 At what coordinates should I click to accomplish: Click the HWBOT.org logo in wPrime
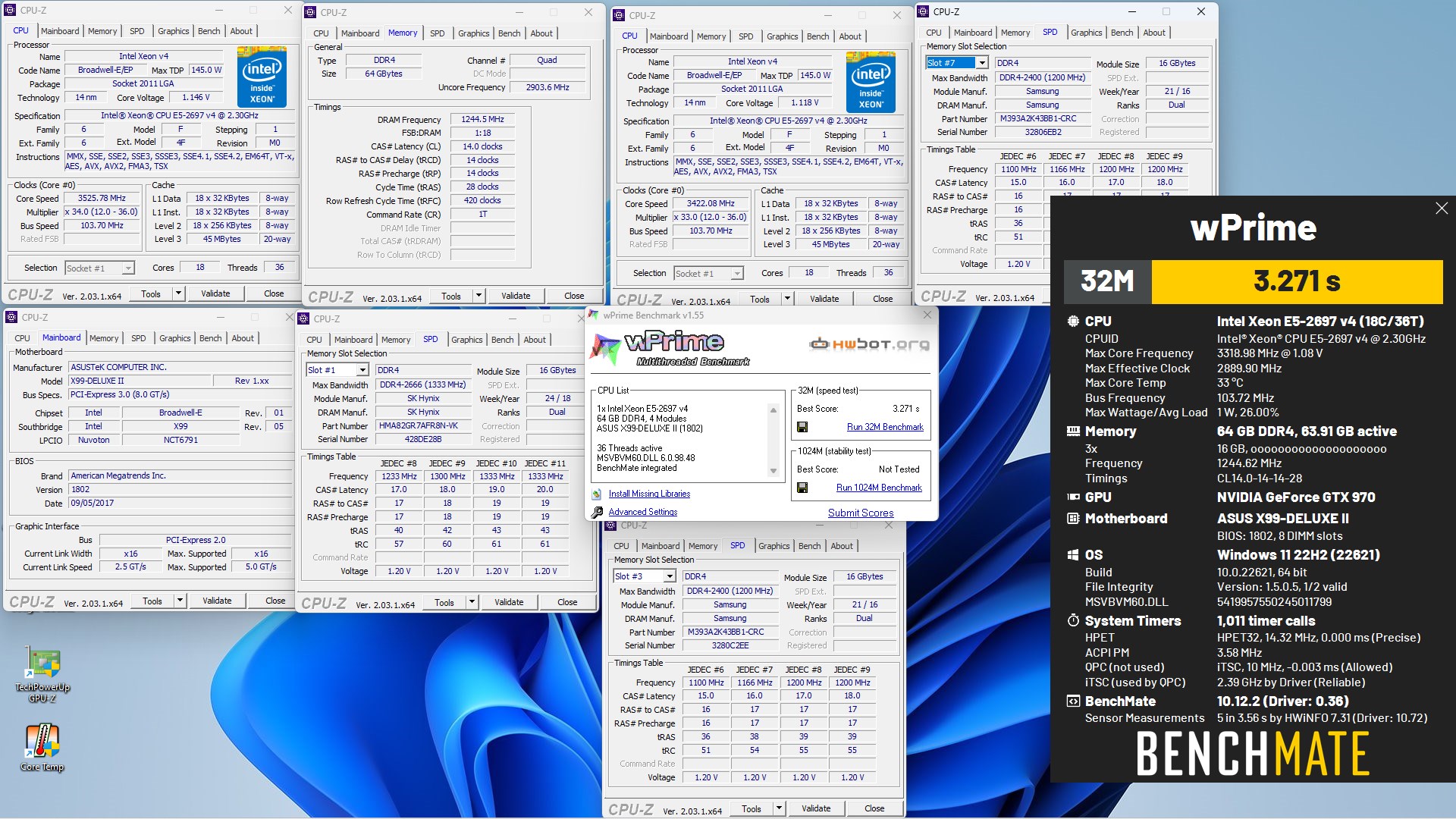tap(869, 344)
